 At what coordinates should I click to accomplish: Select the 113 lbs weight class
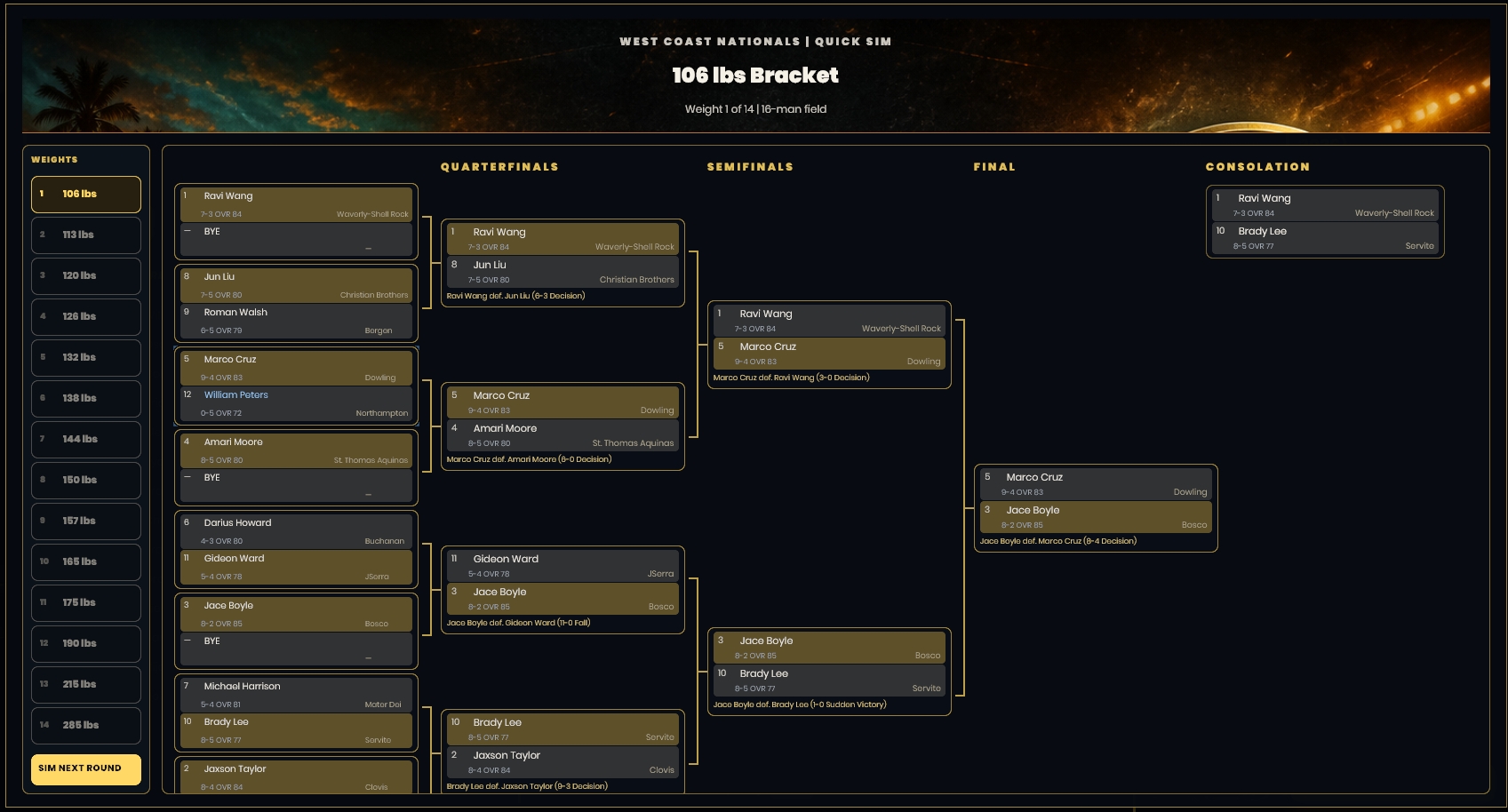[86, 235]
